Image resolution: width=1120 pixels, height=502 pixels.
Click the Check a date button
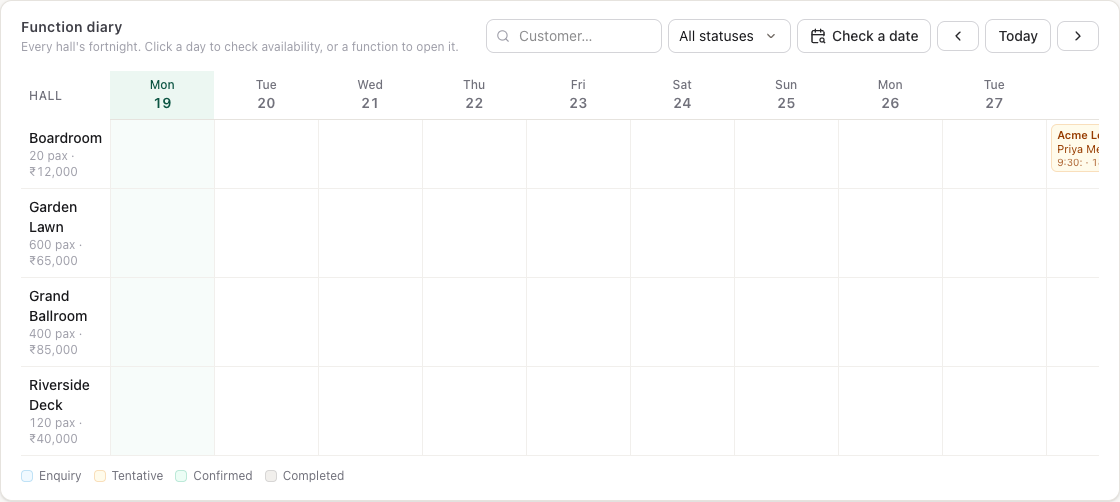[864, 36]
